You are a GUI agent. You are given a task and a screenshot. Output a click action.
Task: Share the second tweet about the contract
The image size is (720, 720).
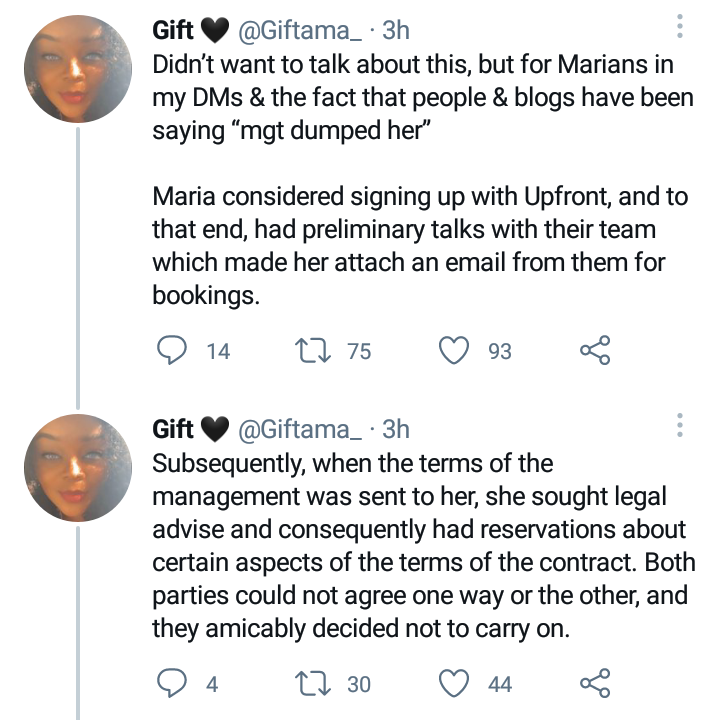click(x=595, y=683)
